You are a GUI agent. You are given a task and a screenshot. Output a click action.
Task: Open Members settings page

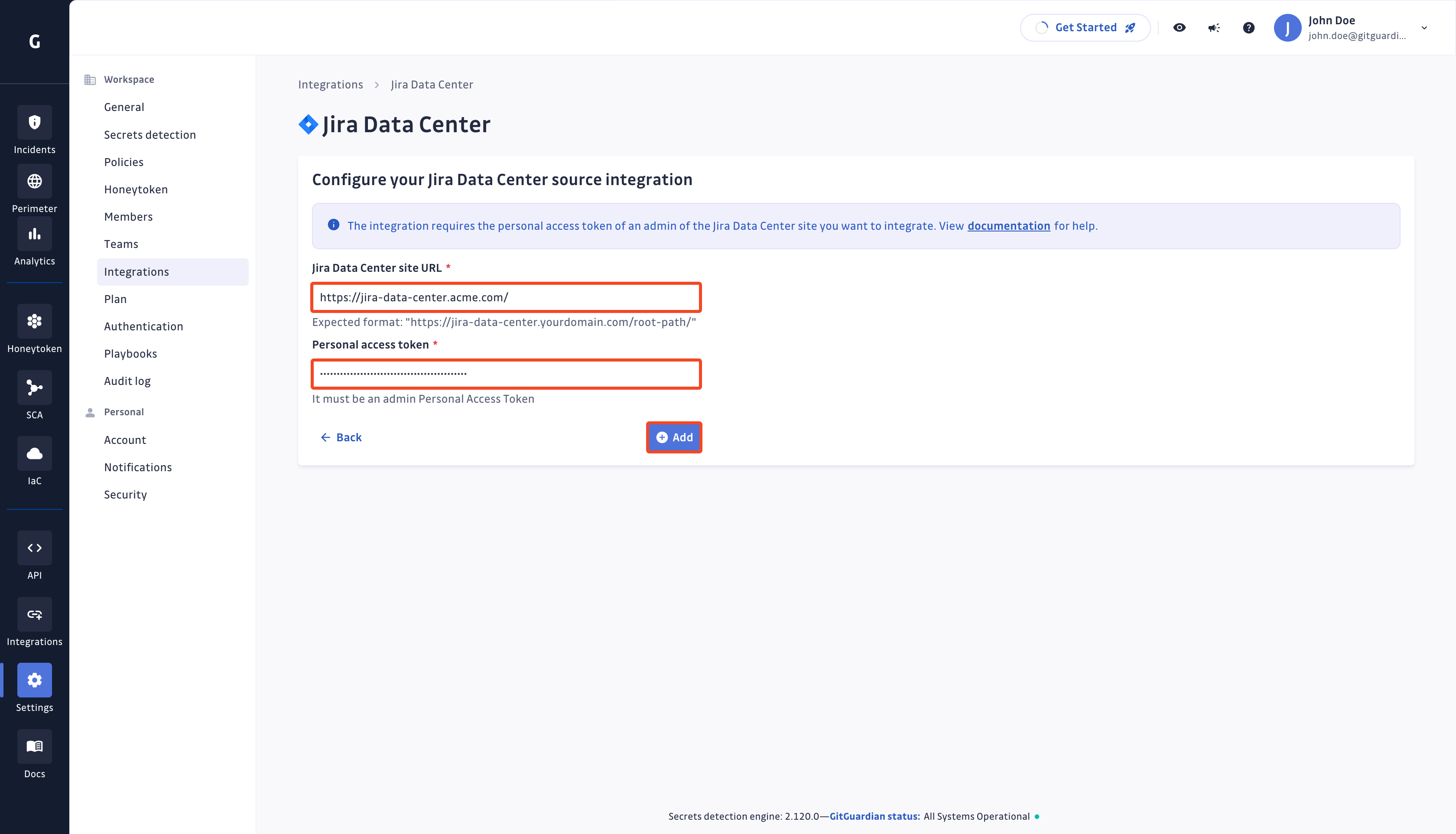(128, 217)
